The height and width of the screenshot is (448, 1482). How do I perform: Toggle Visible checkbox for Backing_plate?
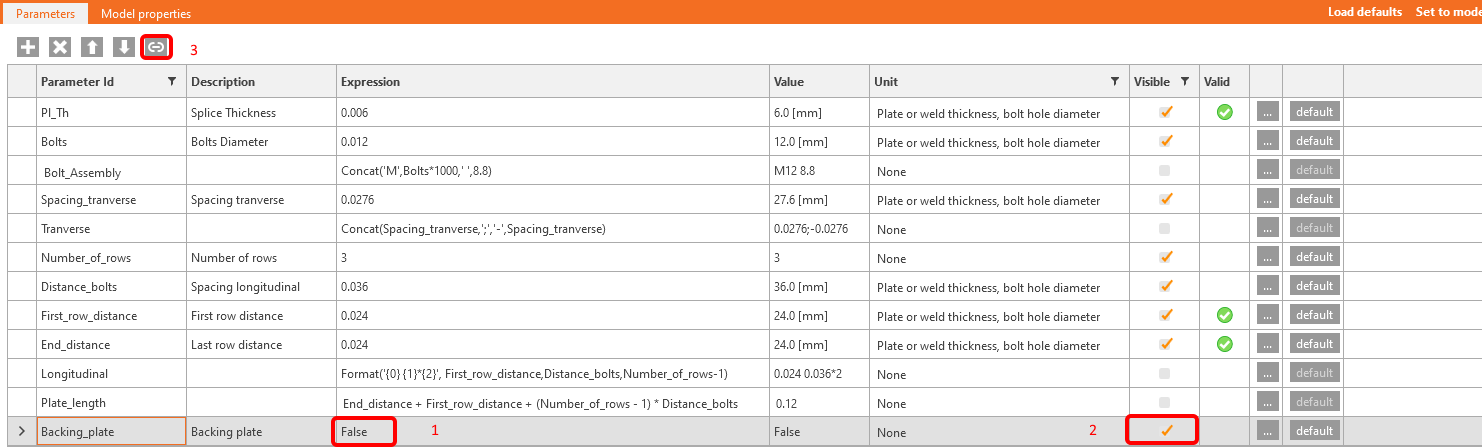click(x=1166, y=431)
